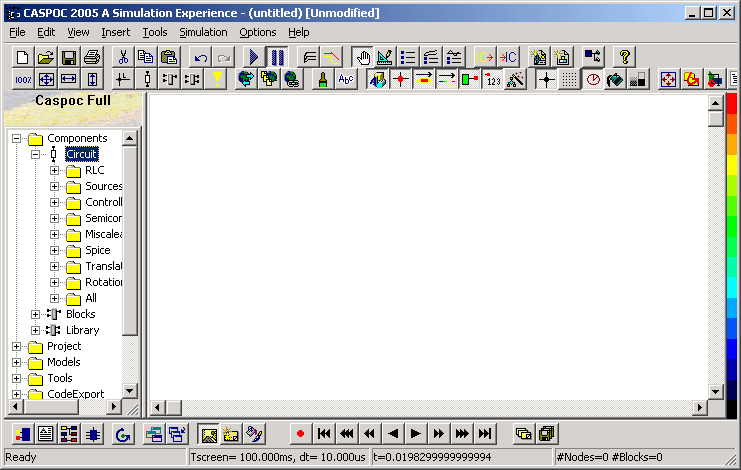Toggle the red node dot display button
This screenshot has width=741, height=470.
400,79
